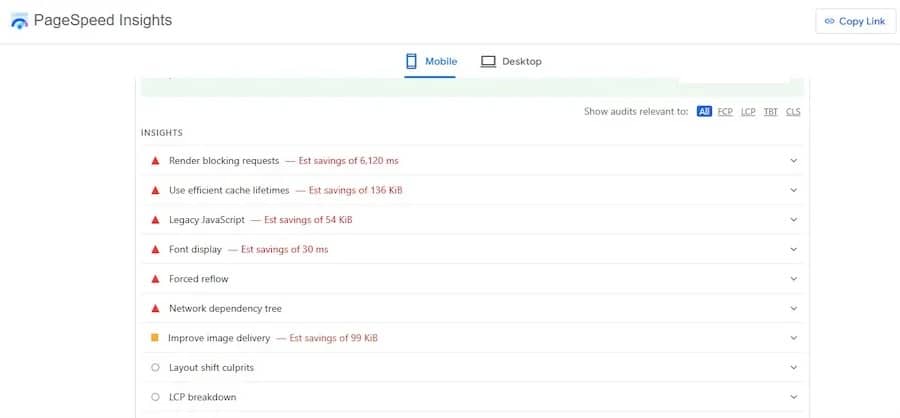The image size is (900, 418).
Task: Click the mobile phone icon
Action: point(411,61)
